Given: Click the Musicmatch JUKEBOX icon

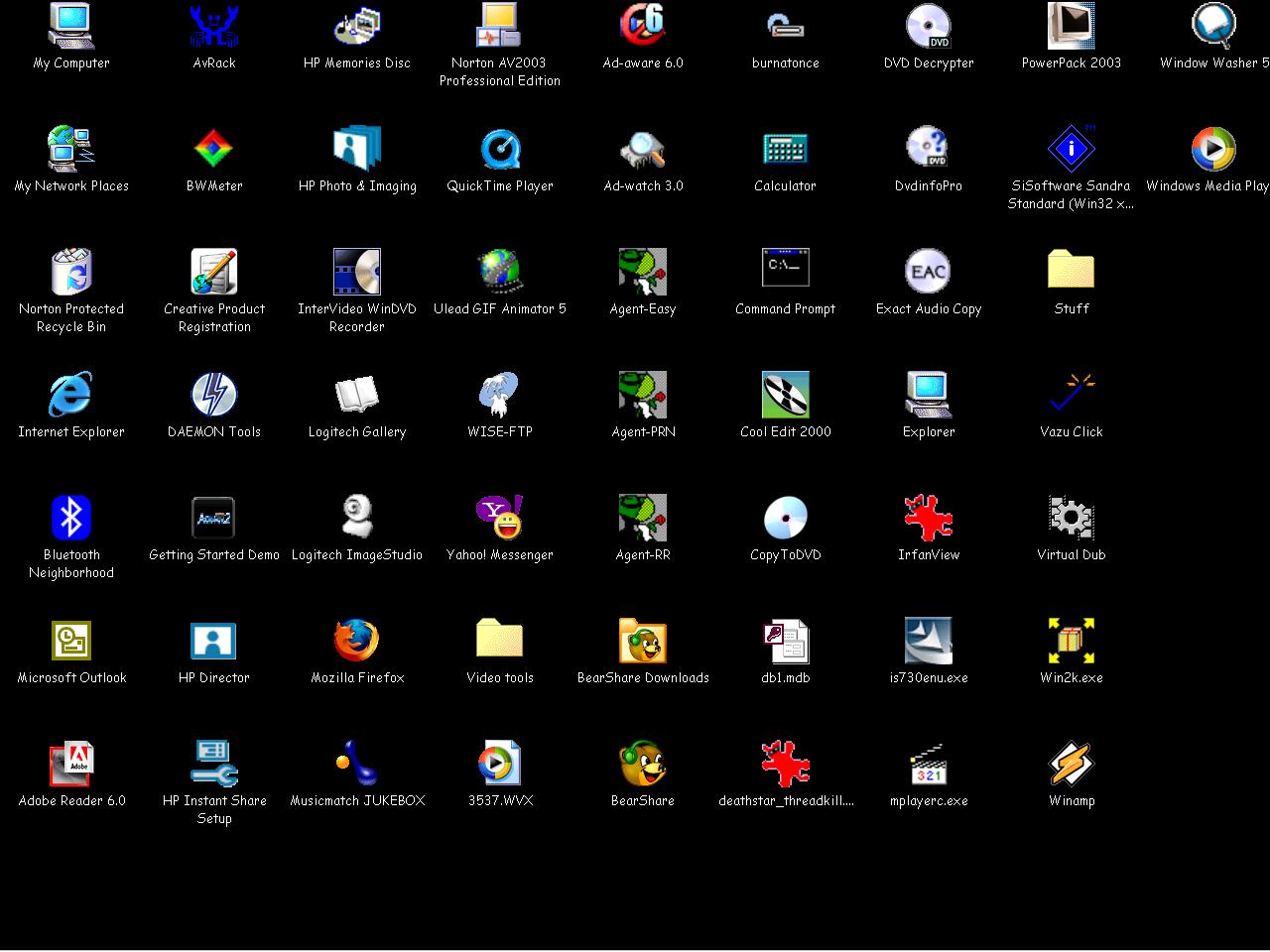Looking at the screenshot, I should pos(357,764).
